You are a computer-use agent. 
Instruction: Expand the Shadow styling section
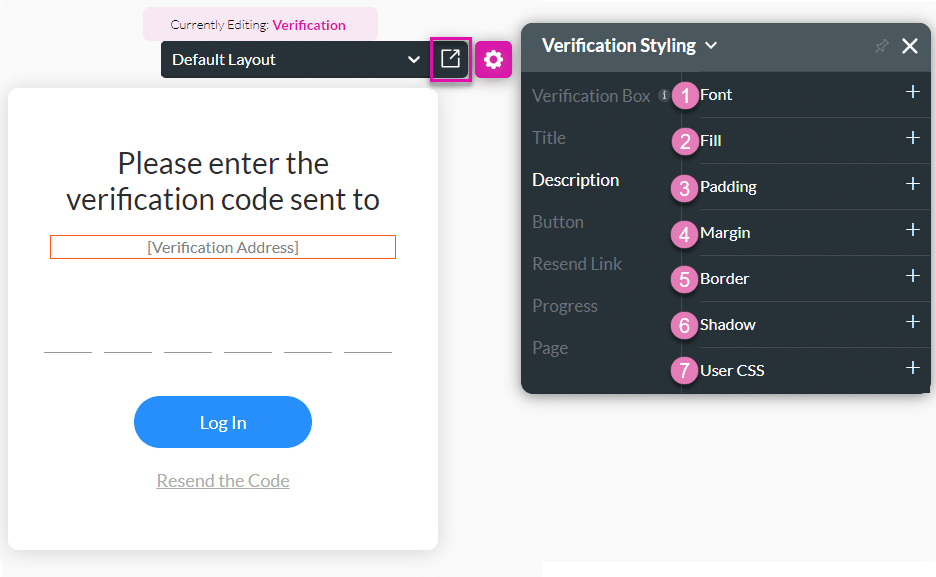point(912,322)
